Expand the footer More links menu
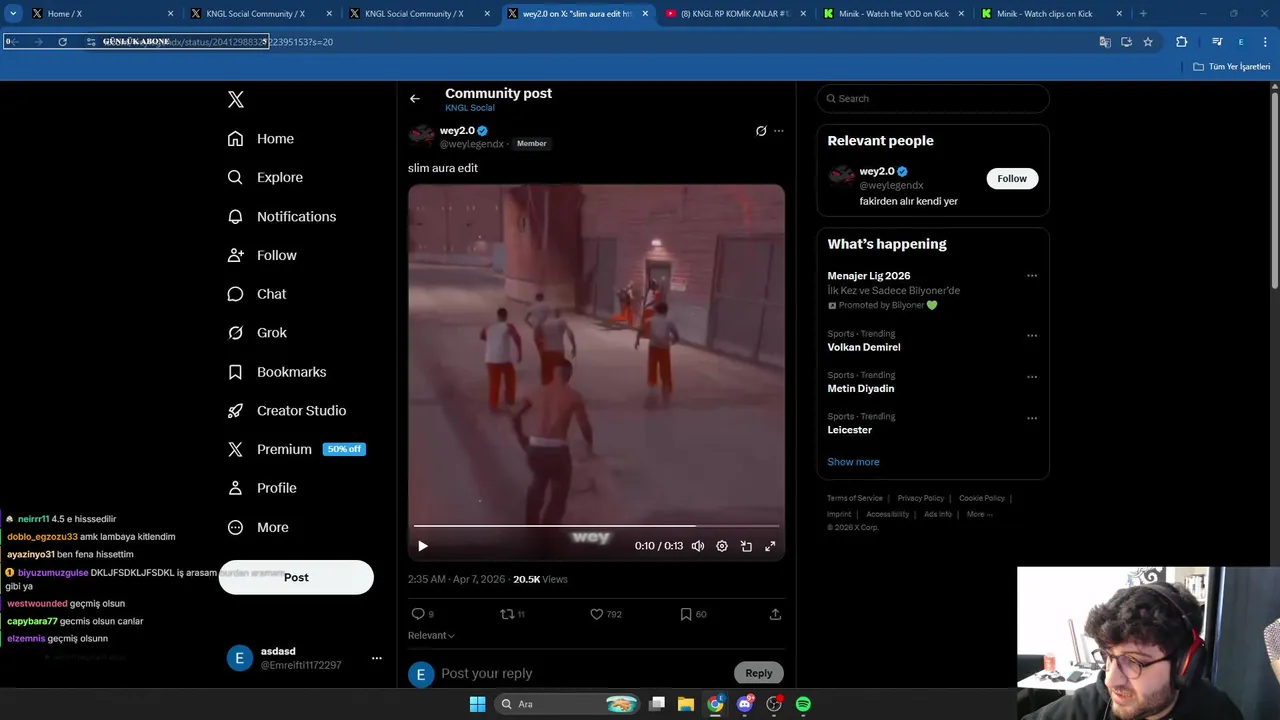This screenshot has height=720, width=1280. [x=979, y=514]
